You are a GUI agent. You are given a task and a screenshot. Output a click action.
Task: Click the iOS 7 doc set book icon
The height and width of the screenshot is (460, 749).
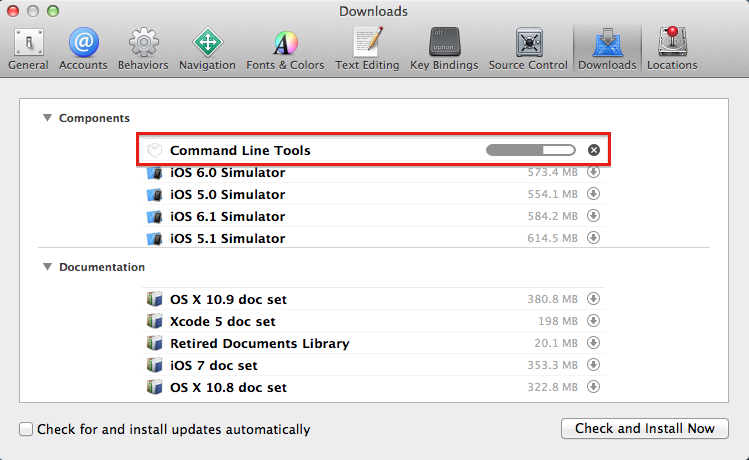154,365
